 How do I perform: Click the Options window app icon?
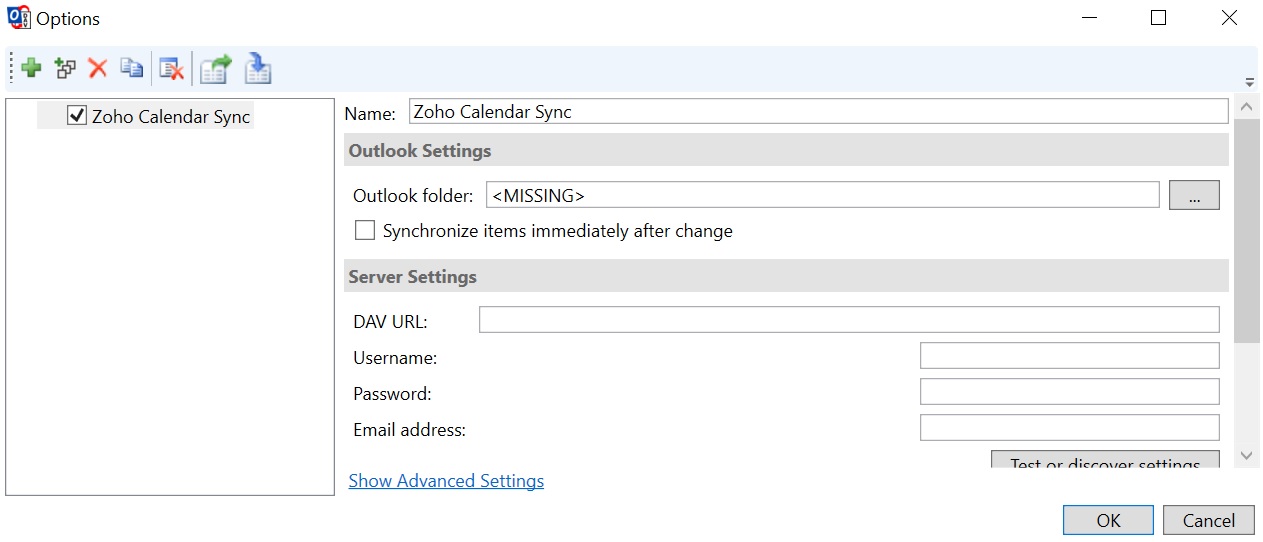point(17,18)
